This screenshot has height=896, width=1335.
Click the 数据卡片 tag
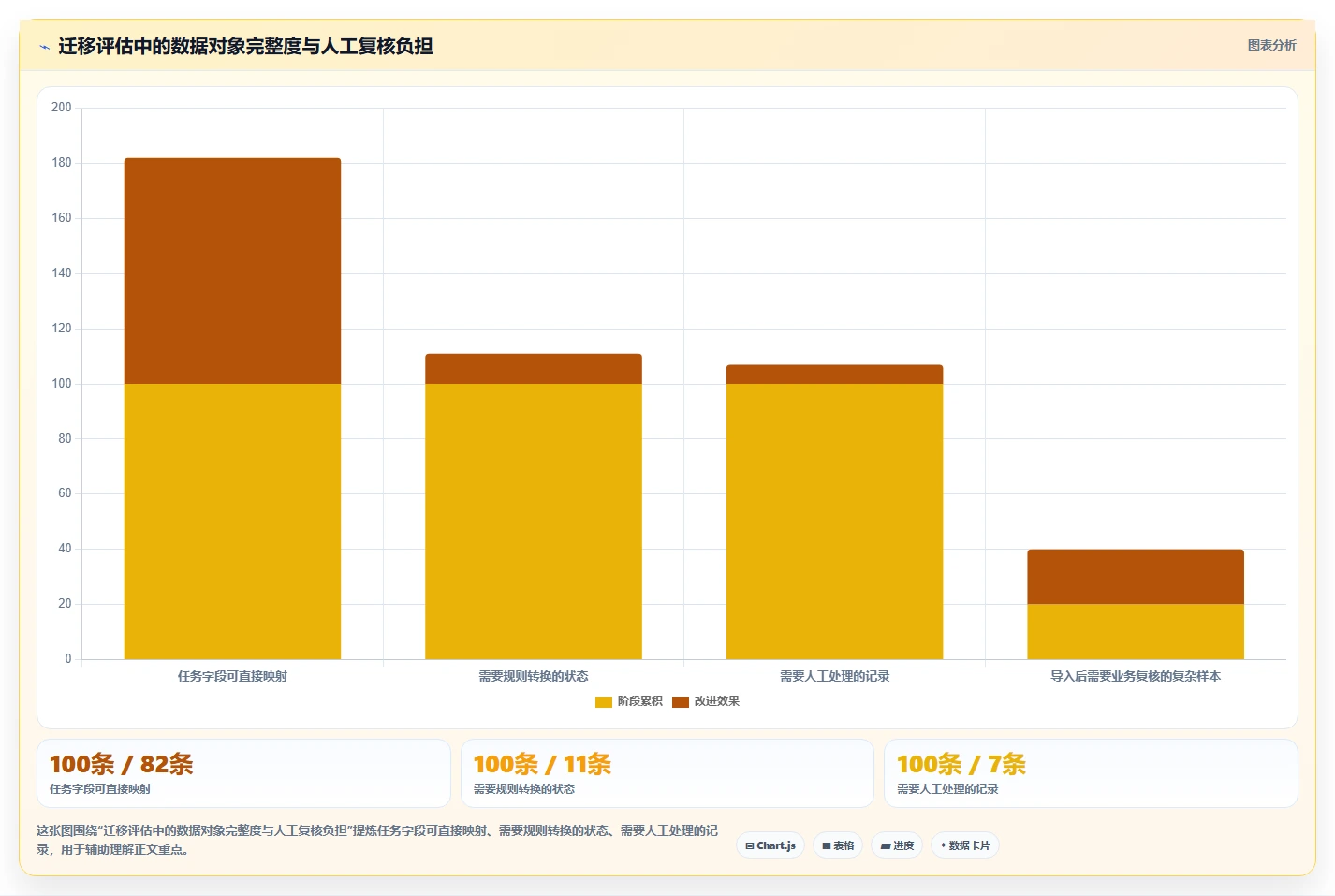click(965, 845)
